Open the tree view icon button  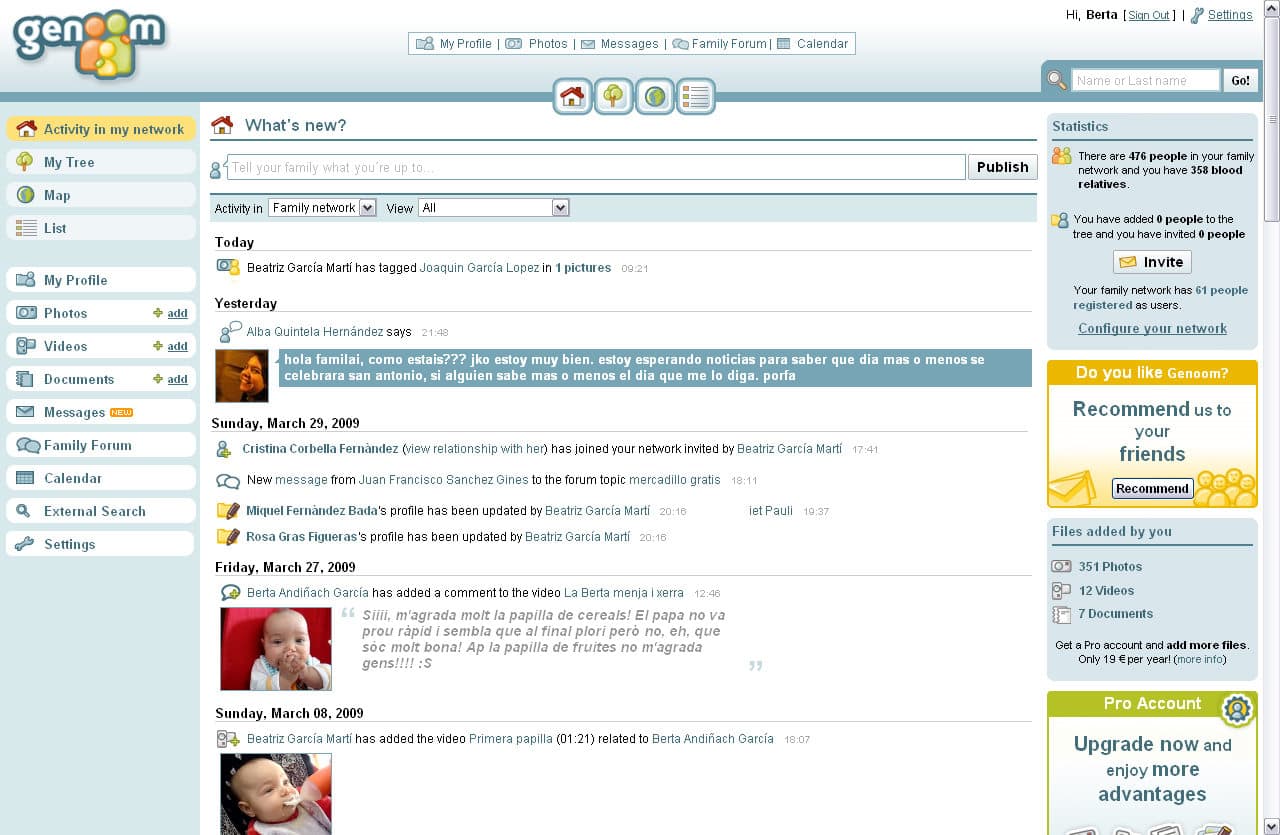coord(613,96)
